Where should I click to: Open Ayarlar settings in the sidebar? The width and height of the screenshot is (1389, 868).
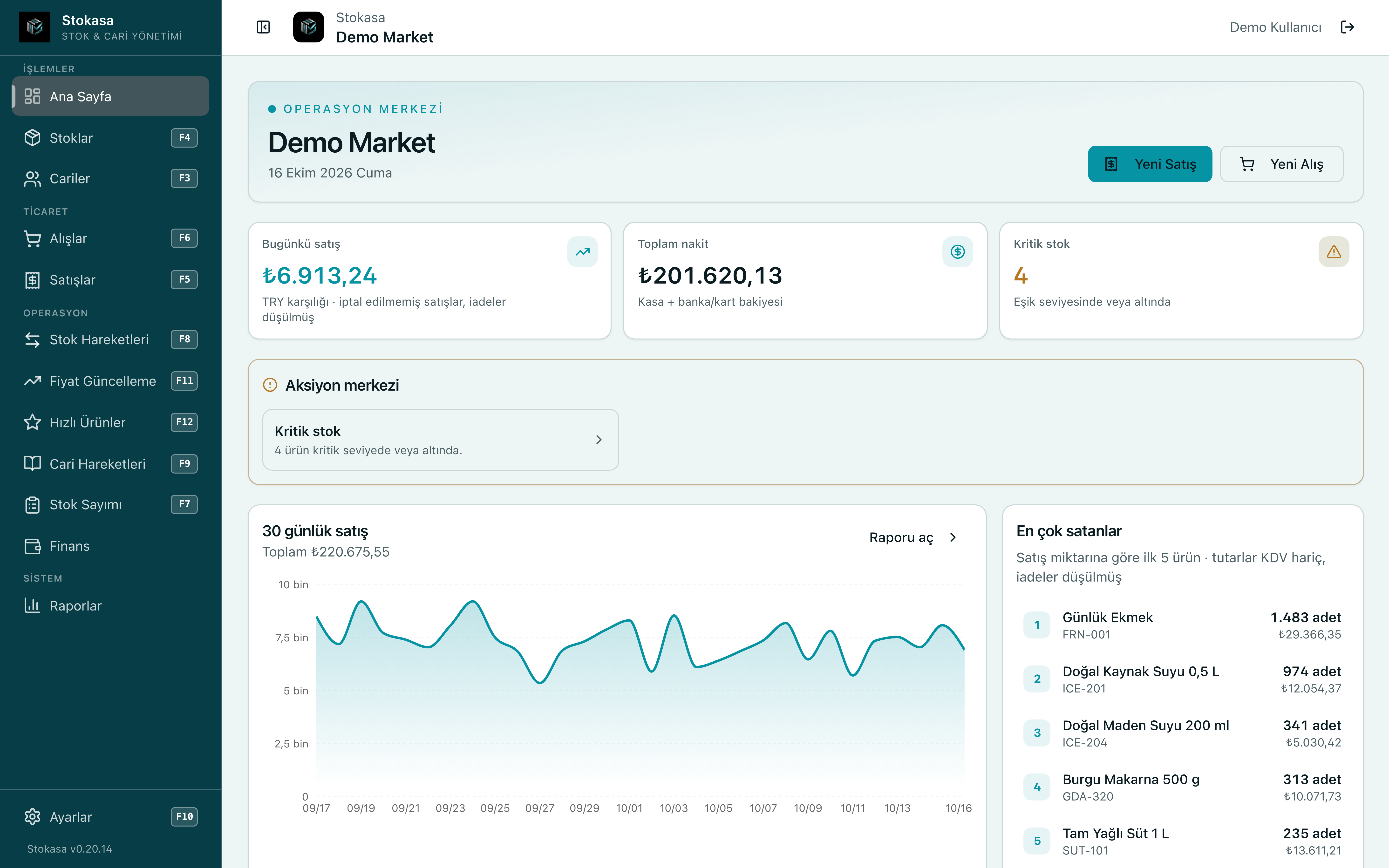click(x=110, y=816)
